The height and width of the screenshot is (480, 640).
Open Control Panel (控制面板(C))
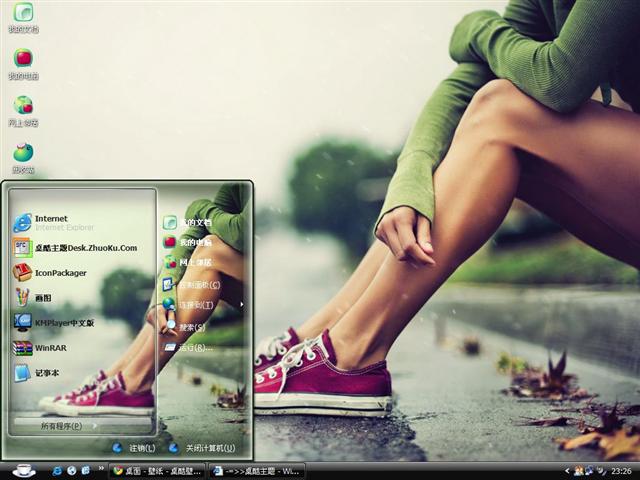pos(191,284)
